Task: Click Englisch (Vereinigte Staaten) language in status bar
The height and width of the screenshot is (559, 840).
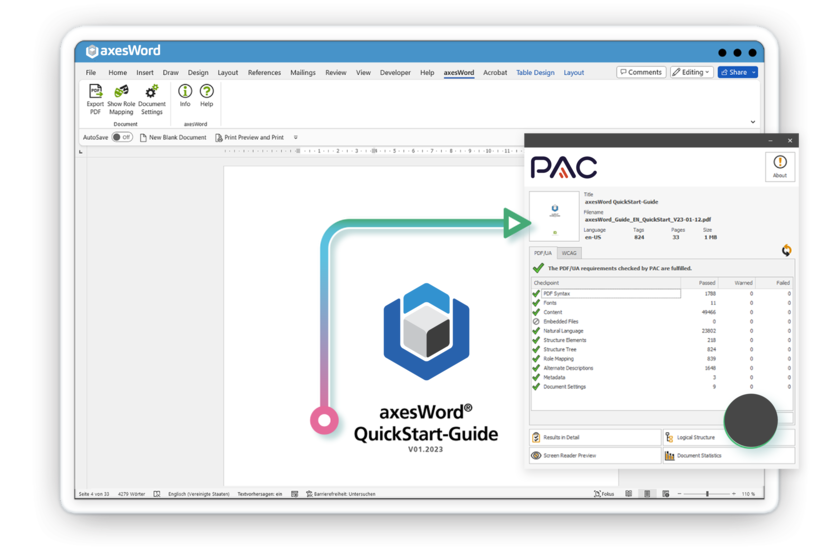Action: pos(199,494)
